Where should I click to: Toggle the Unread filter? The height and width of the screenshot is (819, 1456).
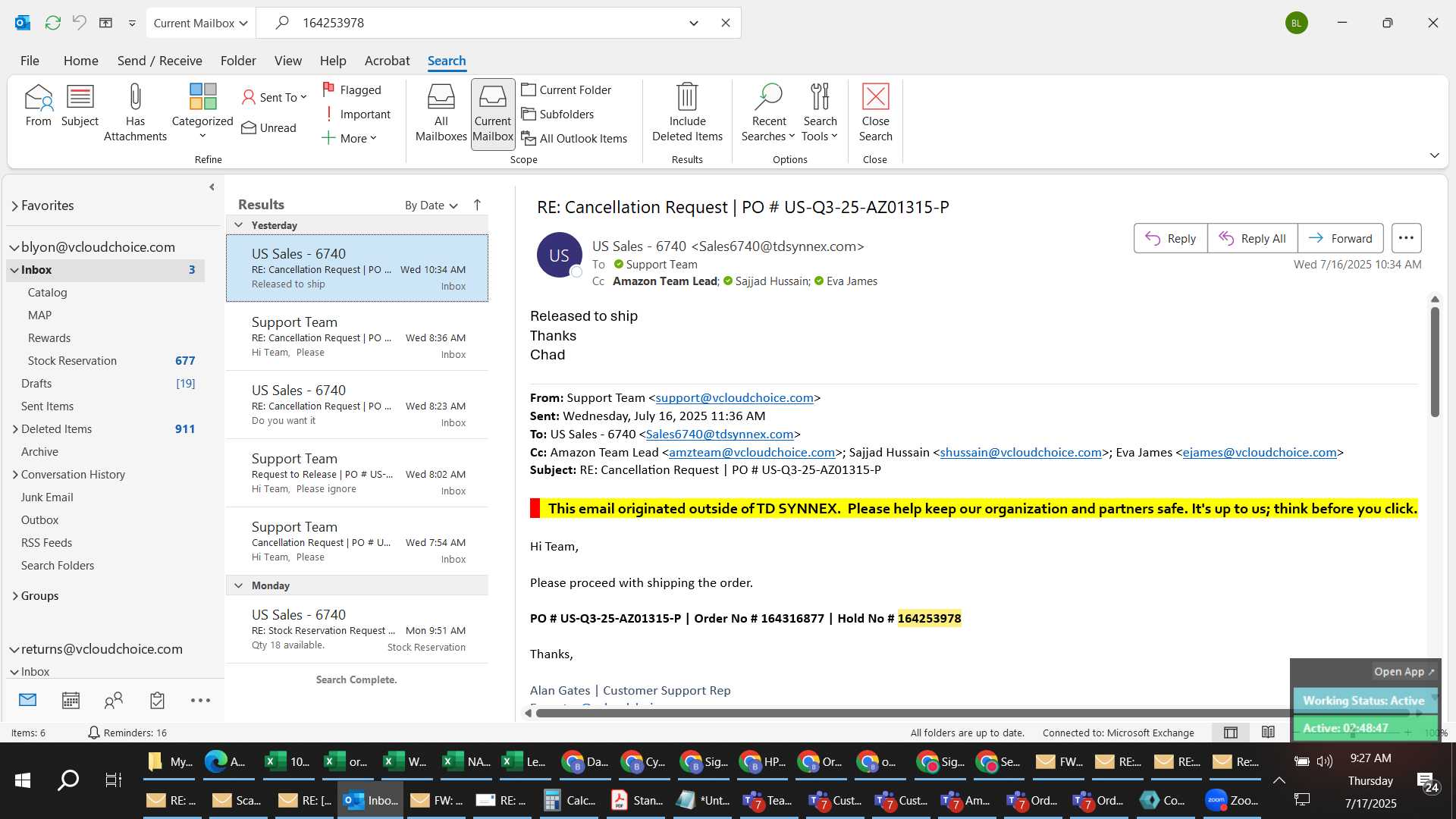(268, 127)
